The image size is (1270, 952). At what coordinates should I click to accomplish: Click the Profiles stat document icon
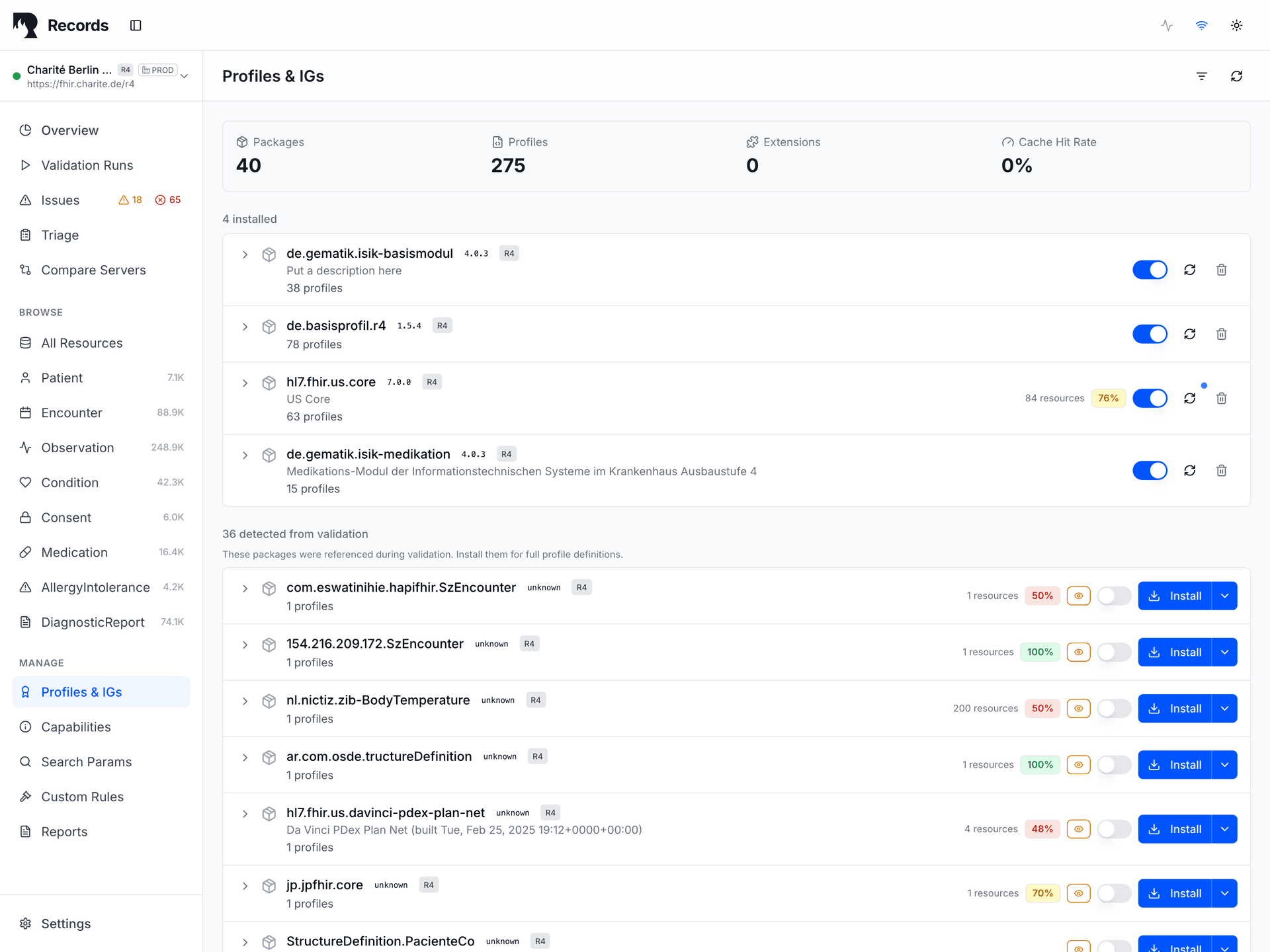pos(497,142)
